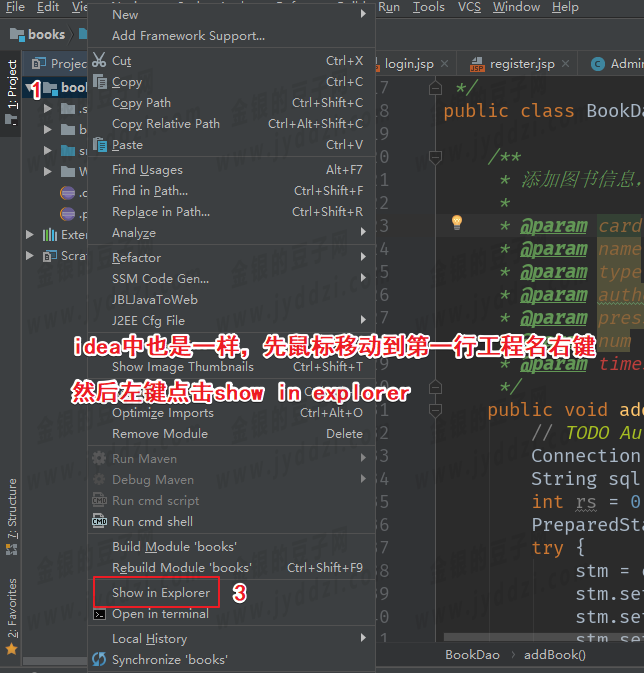The width and height of the screenshot is (644, 673).
Task: Click the Debug Maven gear icon
Action: pos(99,479)
